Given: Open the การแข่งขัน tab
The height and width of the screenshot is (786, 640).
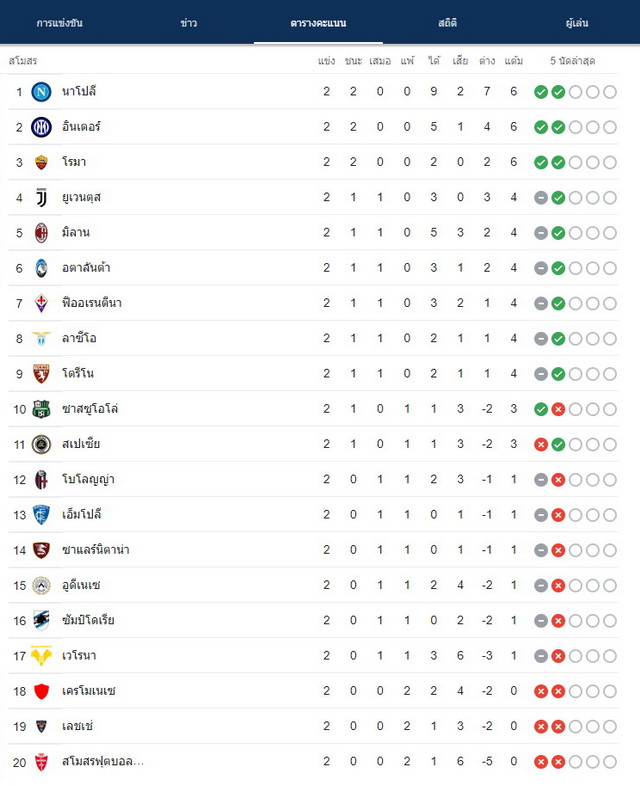Looking at the screenshot, I should [60, 23].
